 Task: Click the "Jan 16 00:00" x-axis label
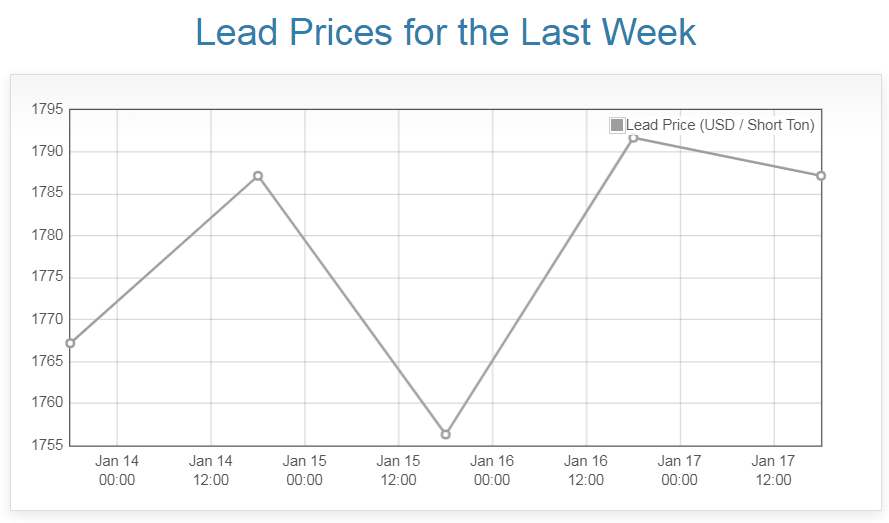tap(492, 471)
